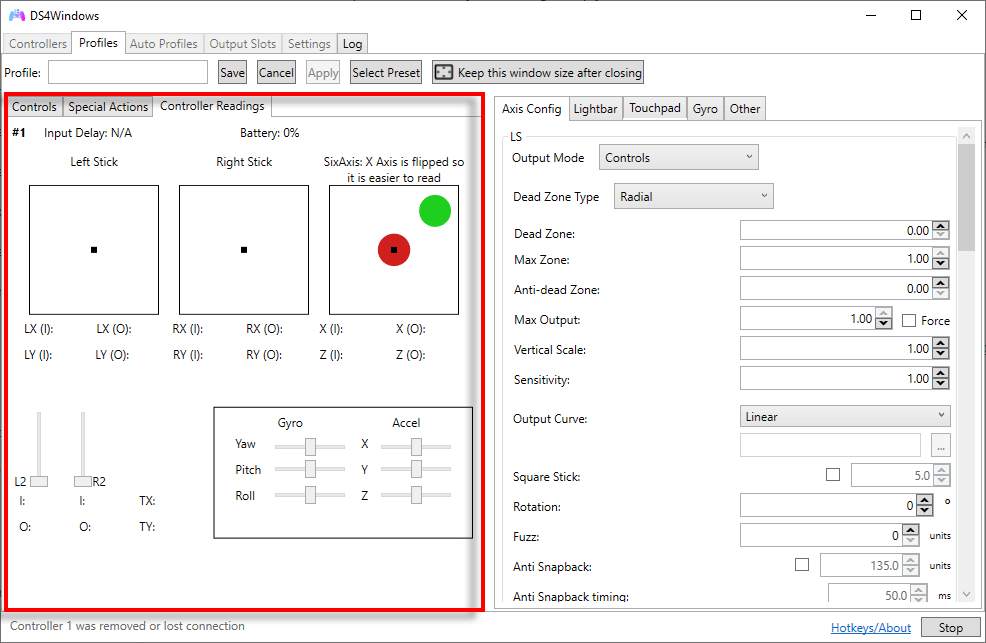Expand the Output Mode dropdown

(678, 158)
